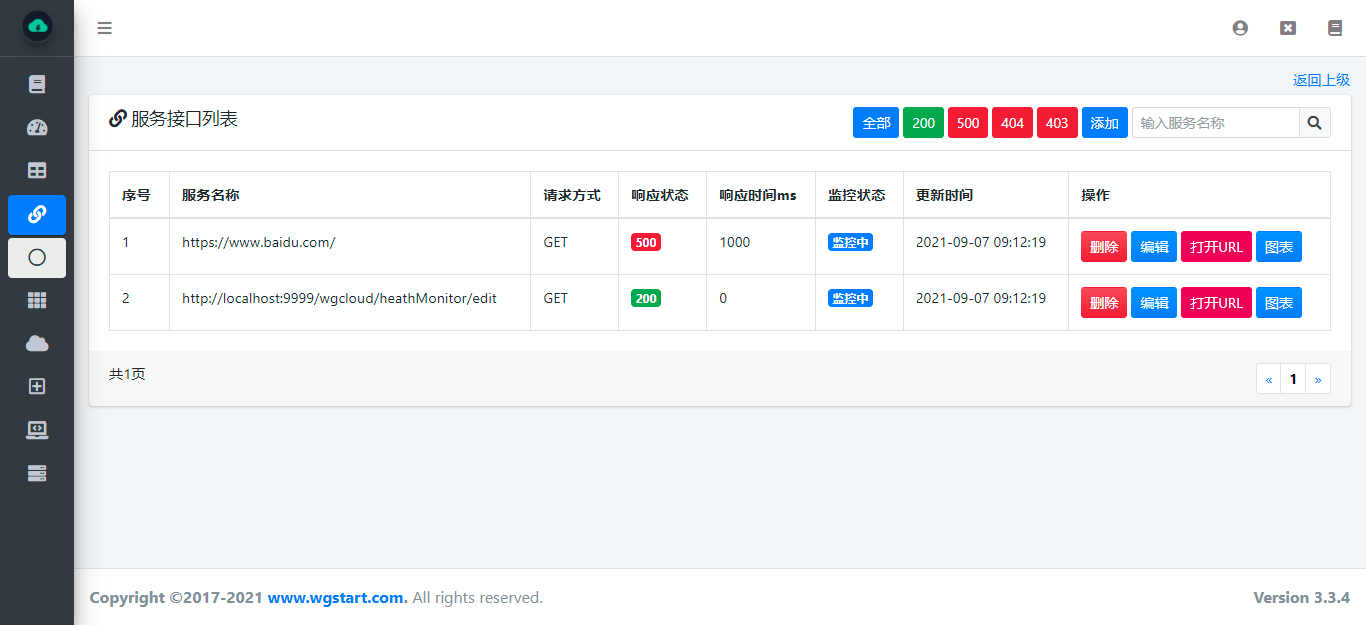Click the search magnifier next to service name field

click(1314, 122)
